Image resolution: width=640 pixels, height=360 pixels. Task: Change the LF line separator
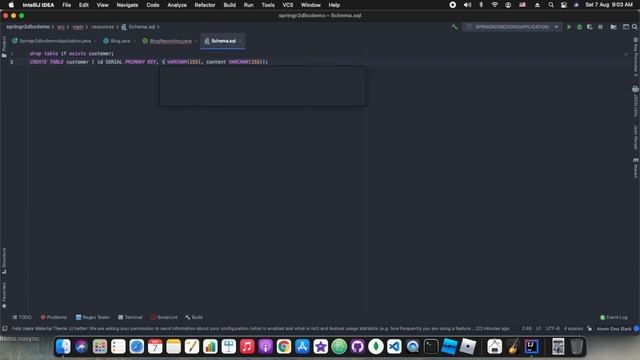538,329
